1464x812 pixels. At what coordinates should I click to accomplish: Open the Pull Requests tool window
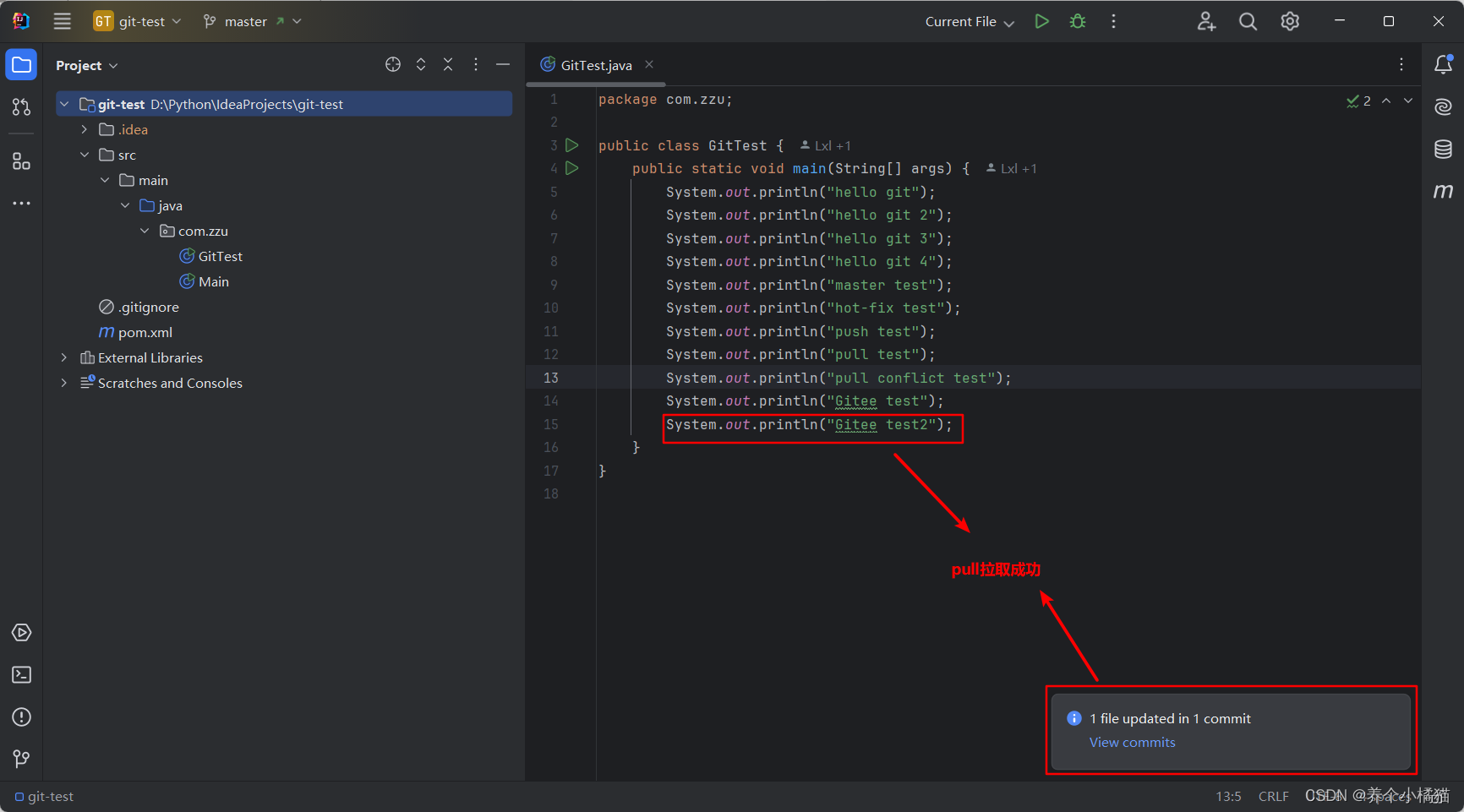[21, 107]
